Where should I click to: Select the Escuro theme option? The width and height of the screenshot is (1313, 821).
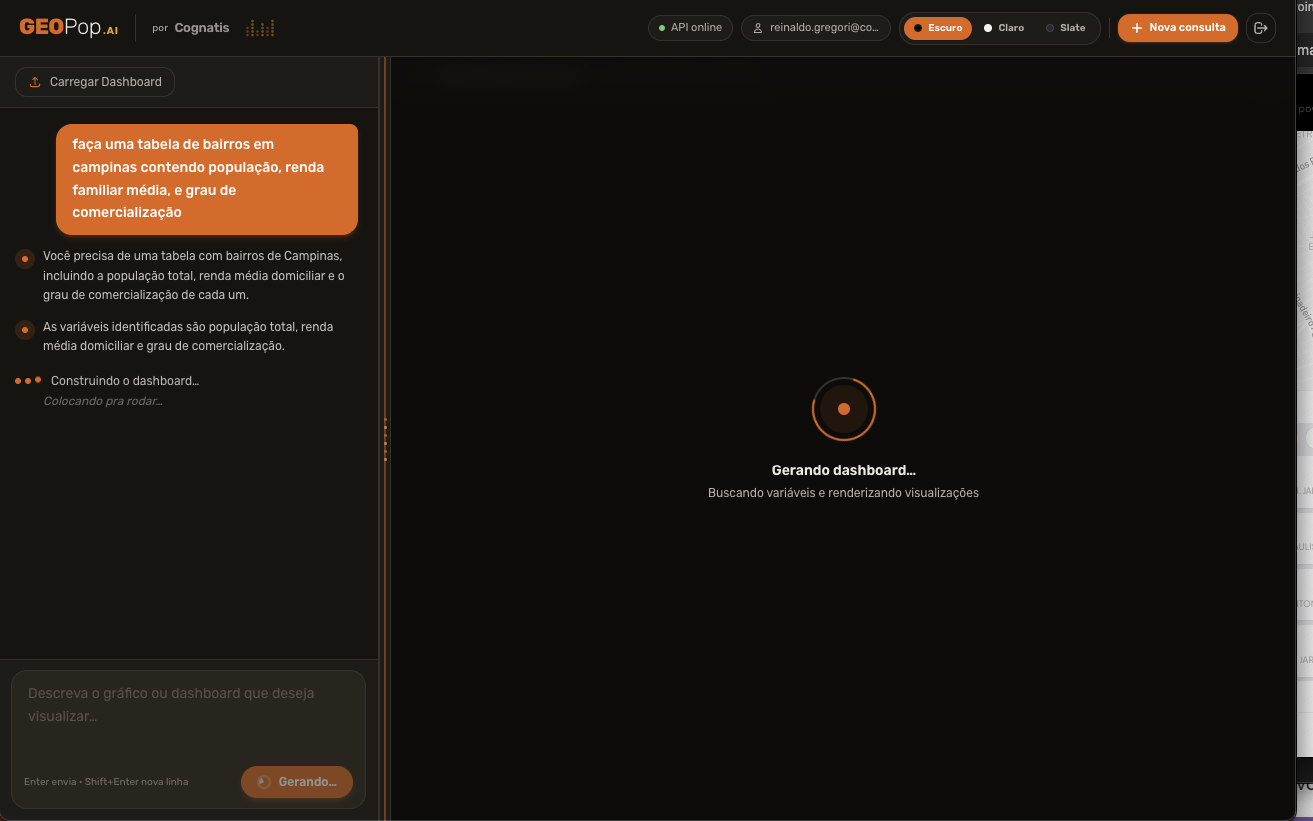point(937,28)
